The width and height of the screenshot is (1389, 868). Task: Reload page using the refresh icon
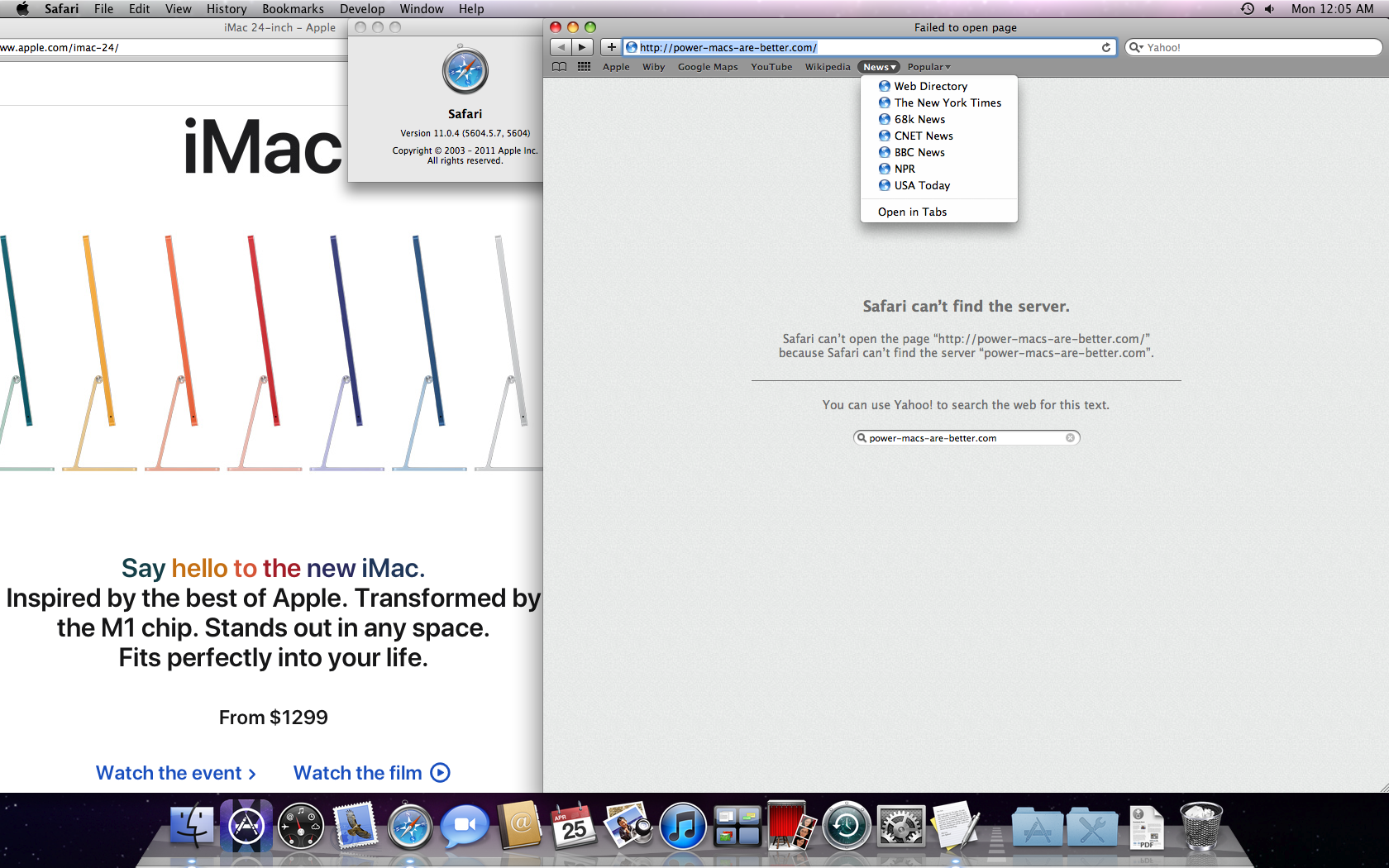coord(1106,47)
